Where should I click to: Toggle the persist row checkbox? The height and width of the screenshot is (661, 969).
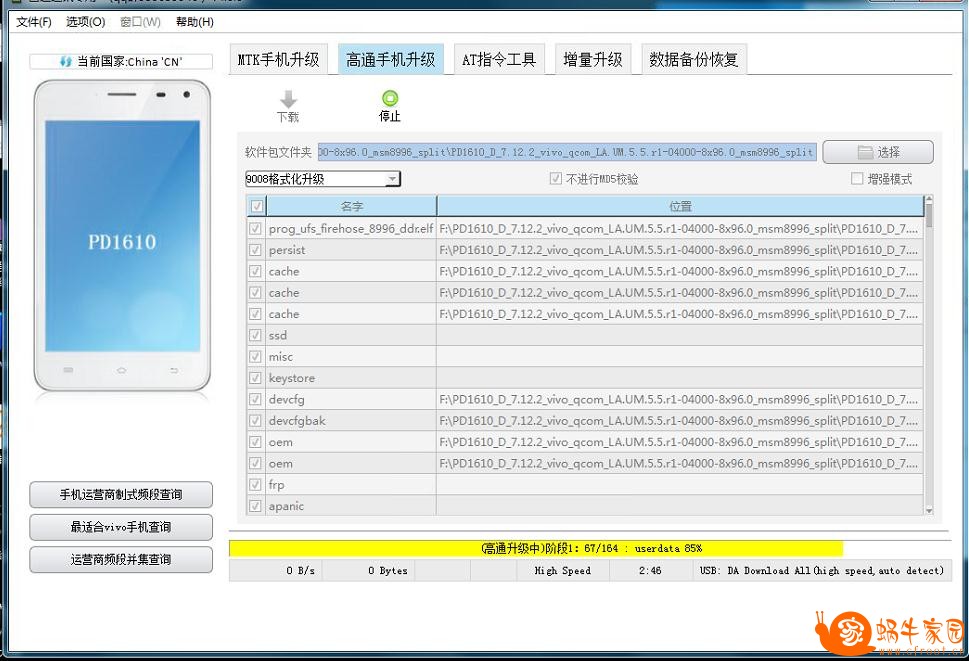coord(255,250)
